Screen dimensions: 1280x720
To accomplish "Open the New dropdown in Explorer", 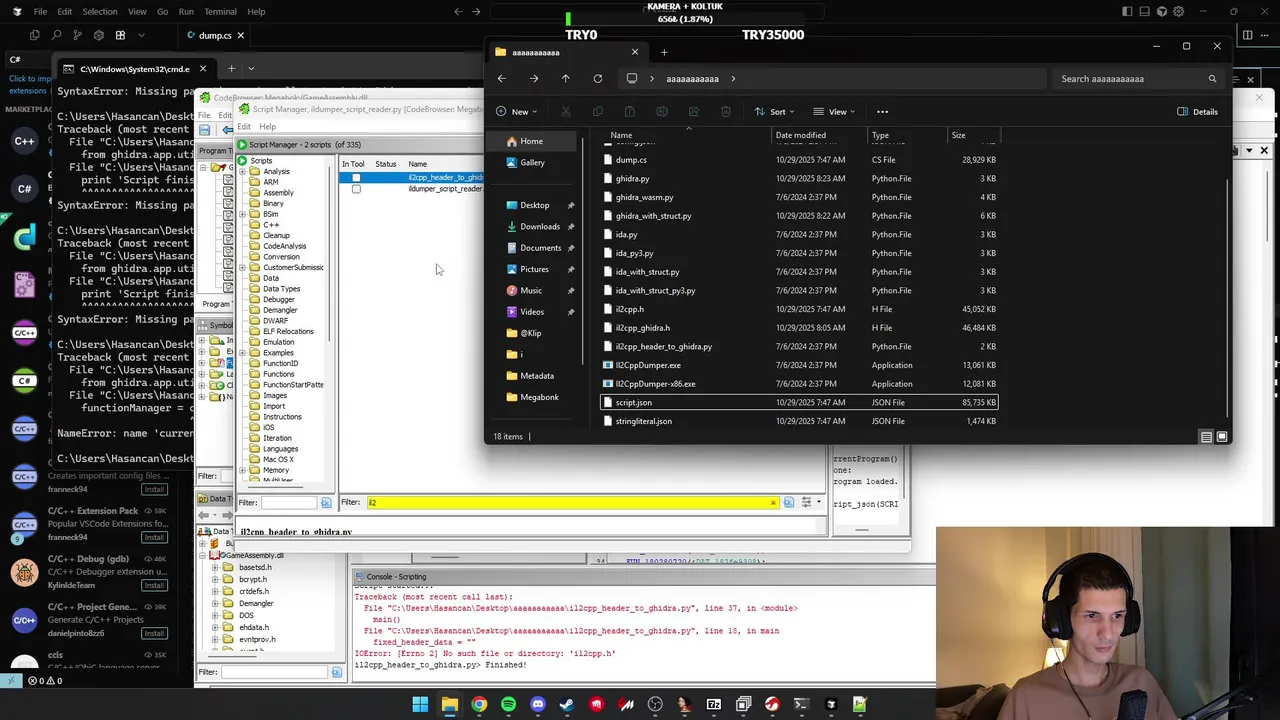I will click(x=517, y=112).
